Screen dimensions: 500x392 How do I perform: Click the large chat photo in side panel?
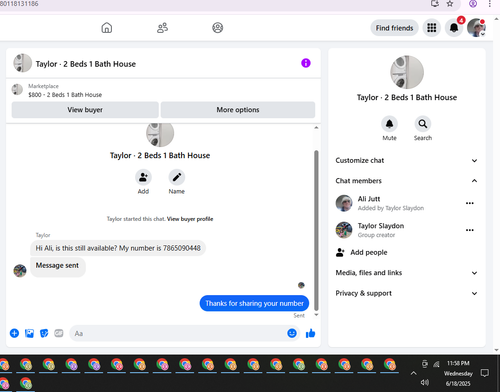tap(407, 72)
